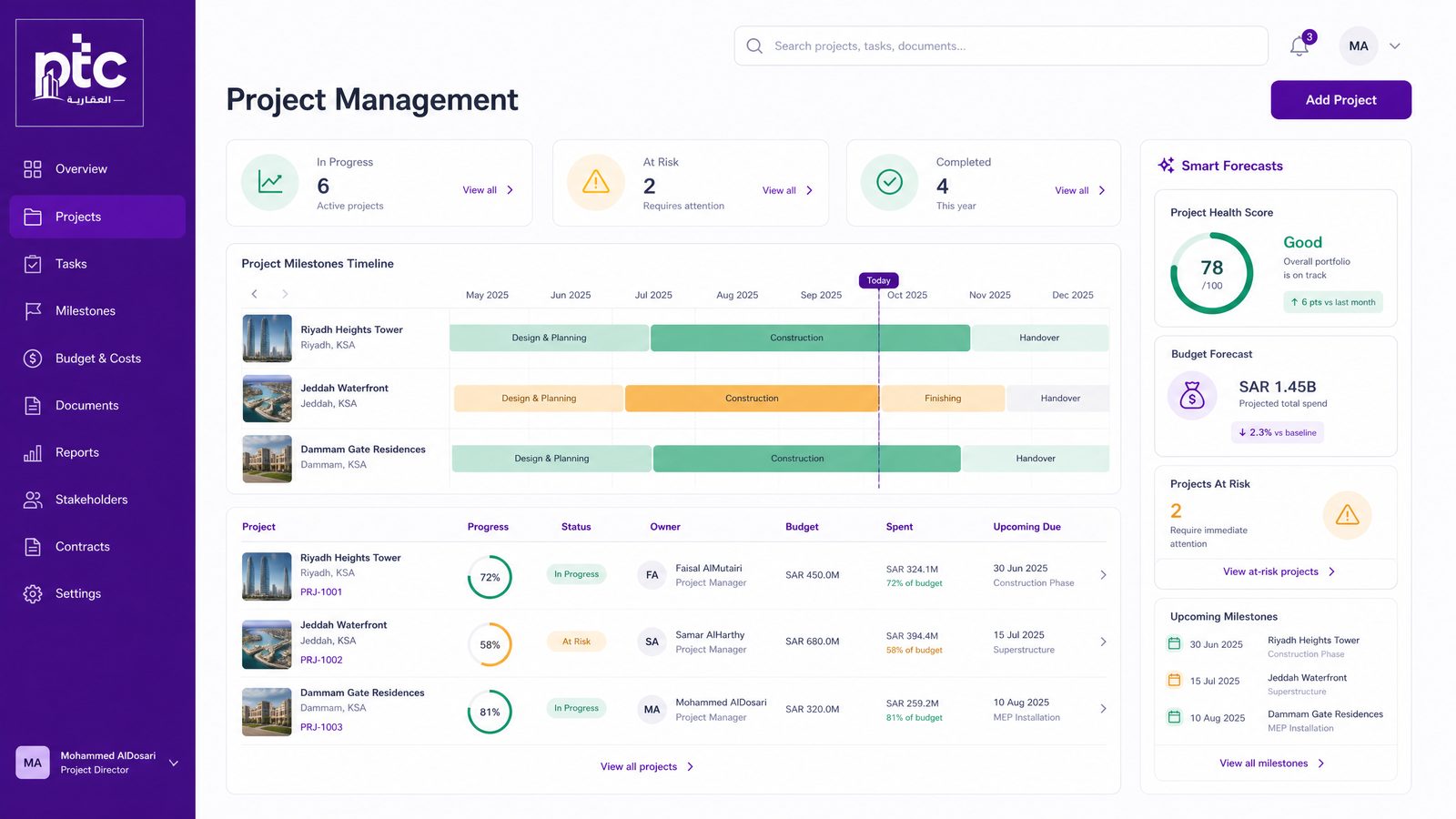Viewport: 1456px width, 819px height.
Task: Open the Stakeholders section
Action: (97, 500)
